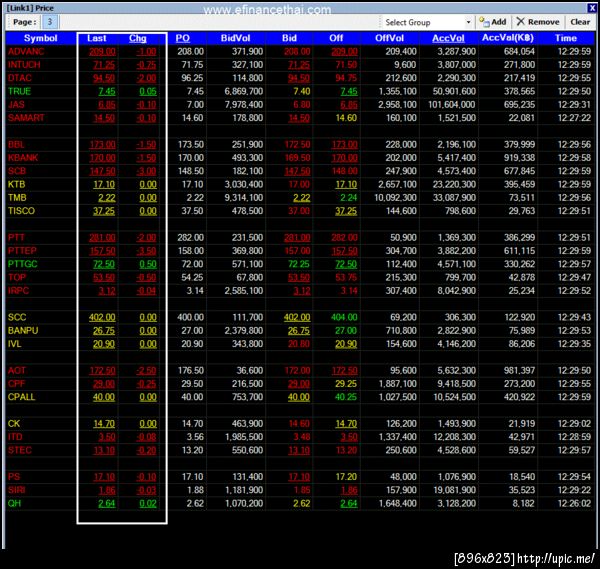
Task: Select the CPF symbol
Action: pos(16,384)
